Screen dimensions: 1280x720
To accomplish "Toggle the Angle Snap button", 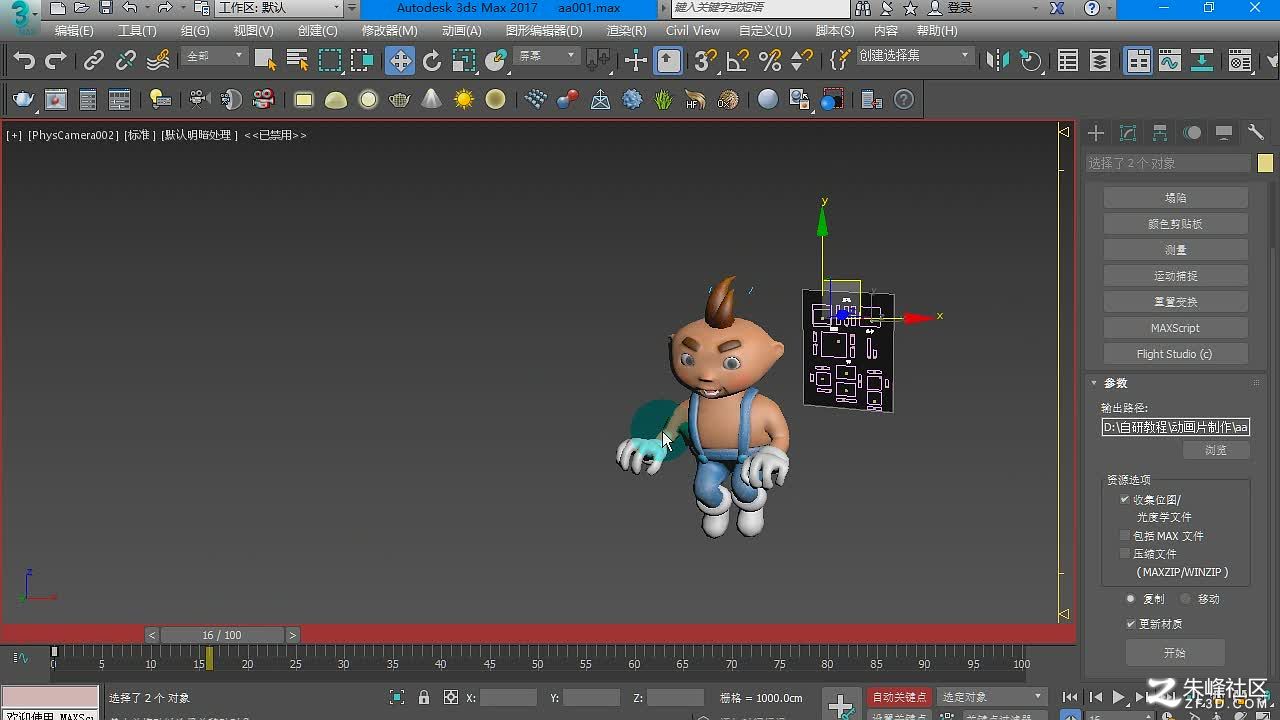I will pyautogui.click(x=738, y=61).
